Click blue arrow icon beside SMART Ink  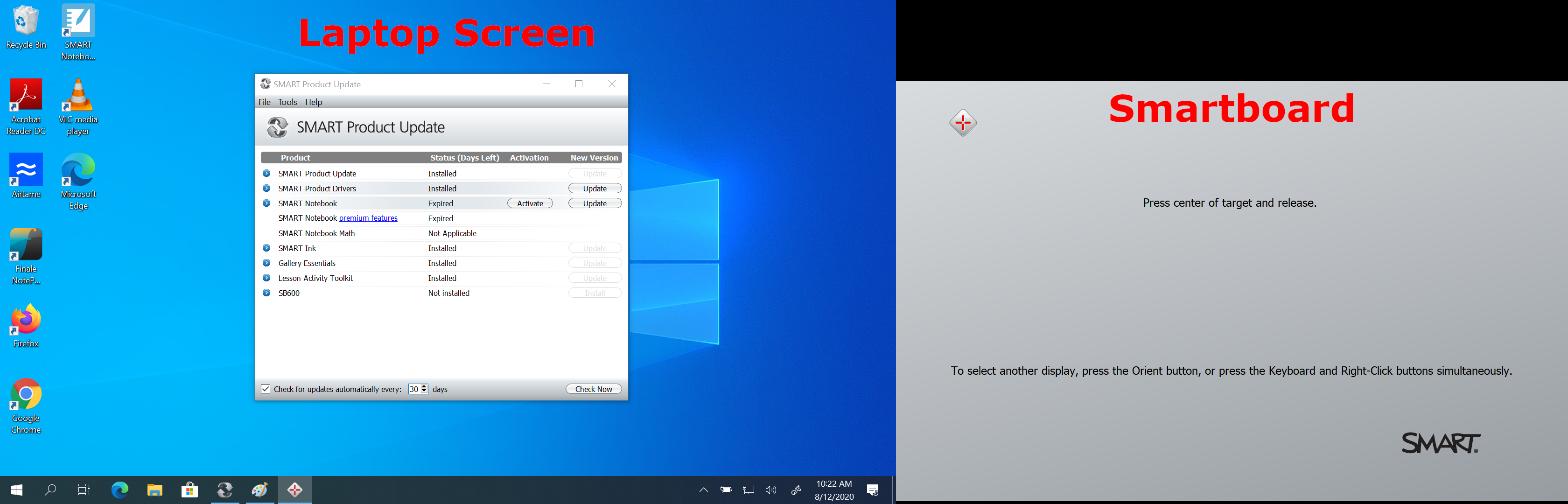266,248
